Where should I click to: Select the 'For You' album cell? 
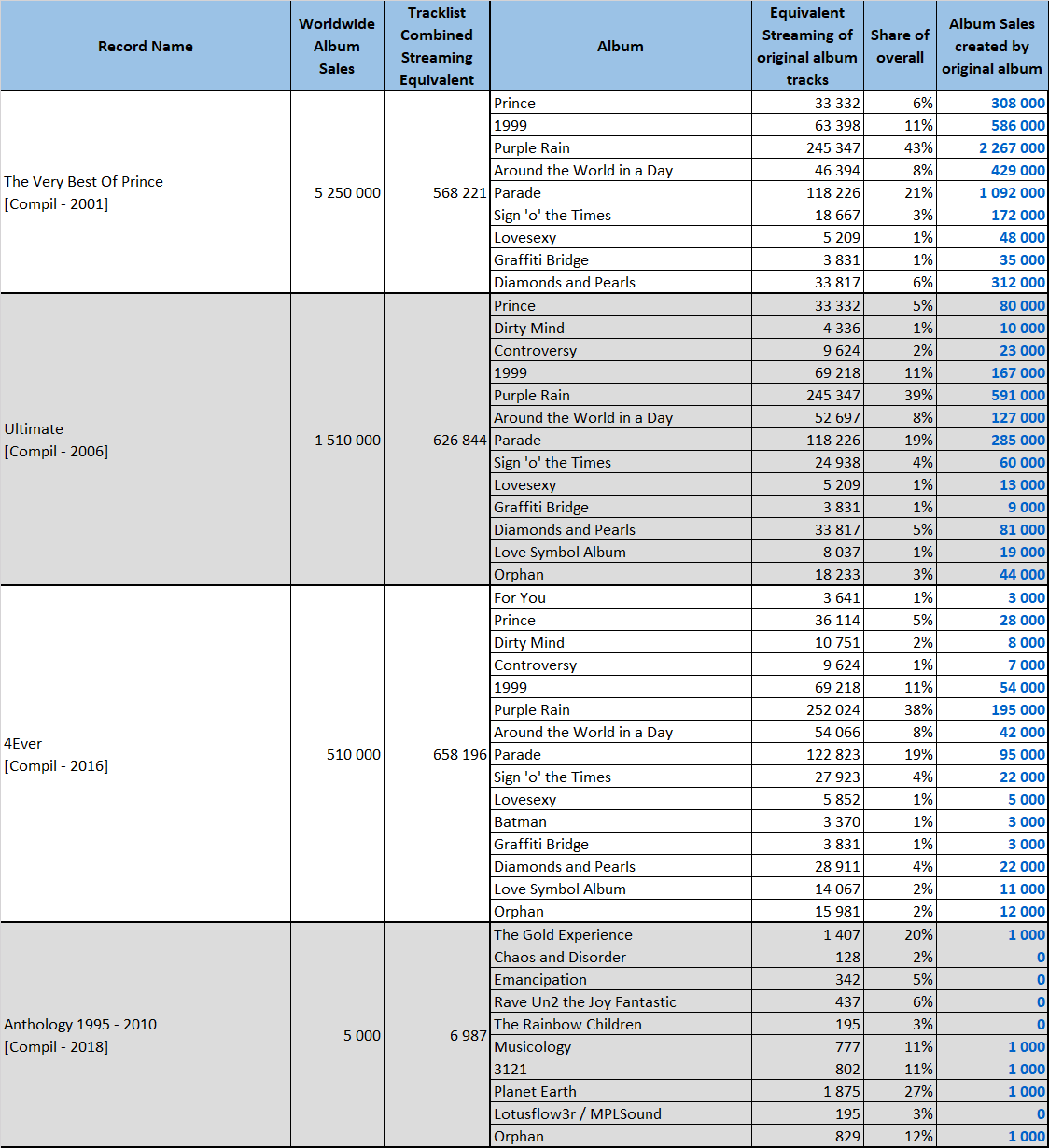[x=621, y=597]
